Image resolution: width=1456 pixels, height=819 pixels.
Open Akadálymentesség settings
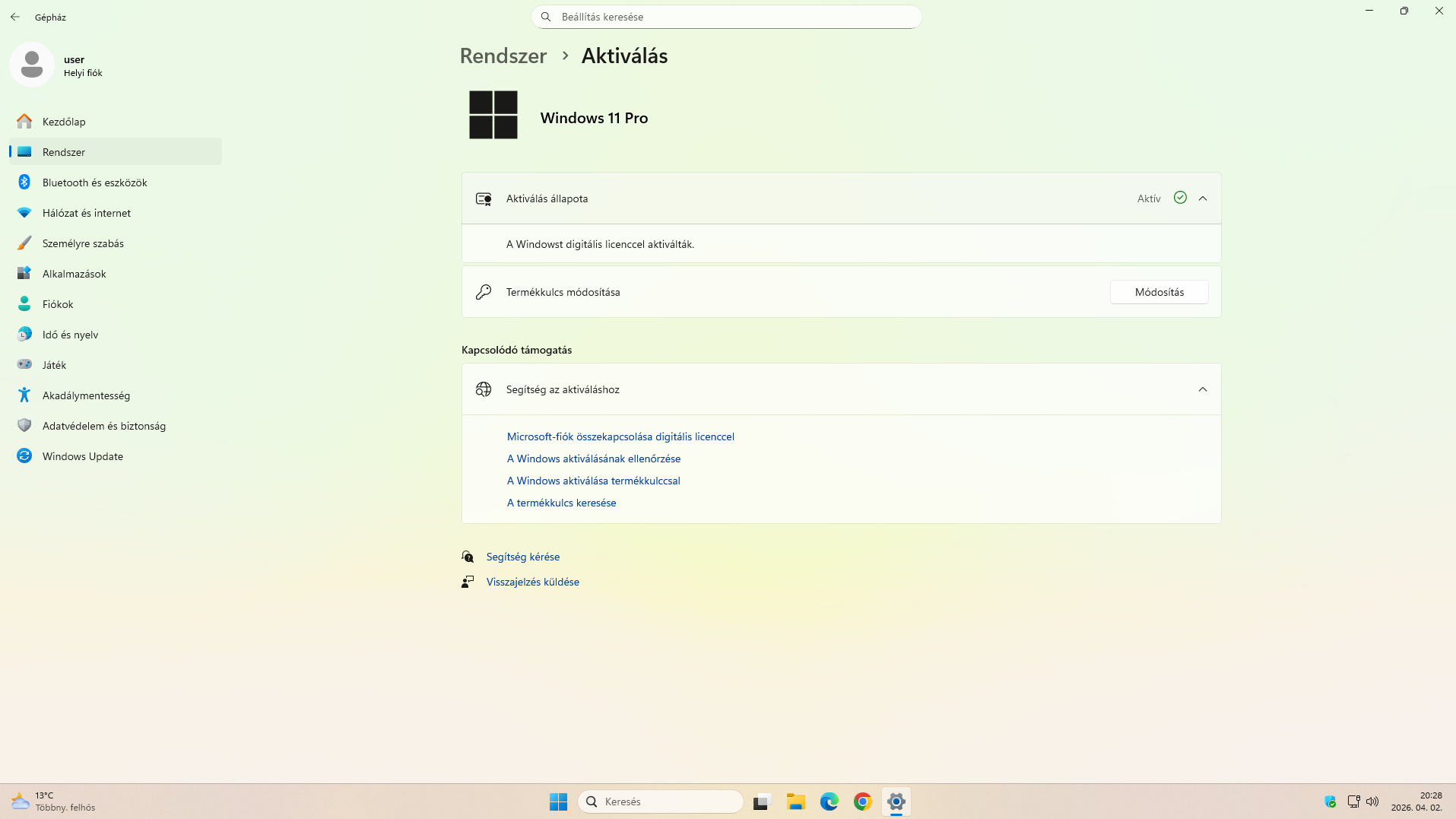pyautogui.click(x=116, y=395)
